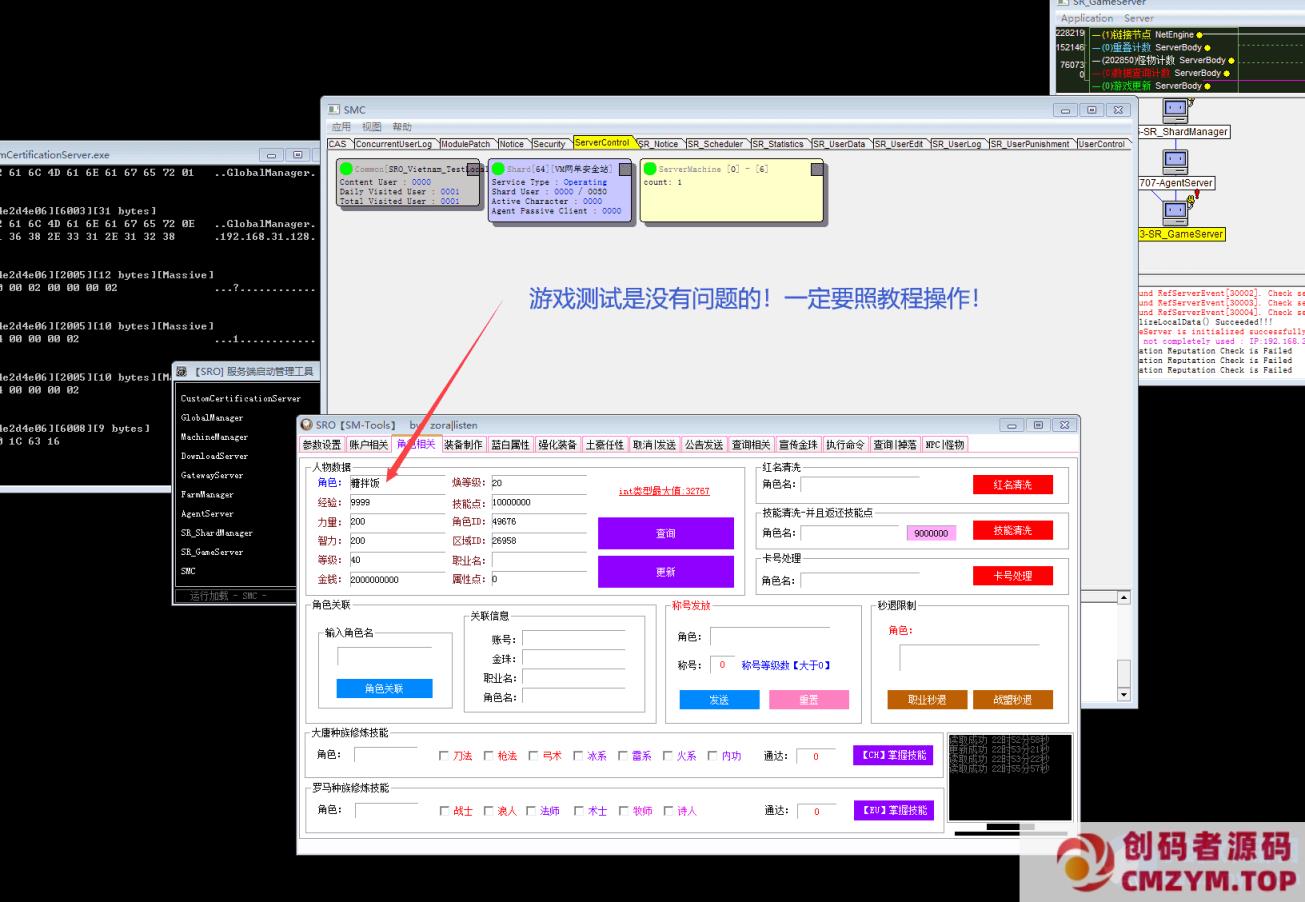
Task: Enable the 刀法 skill checkbox
Action: click(444, 757)
